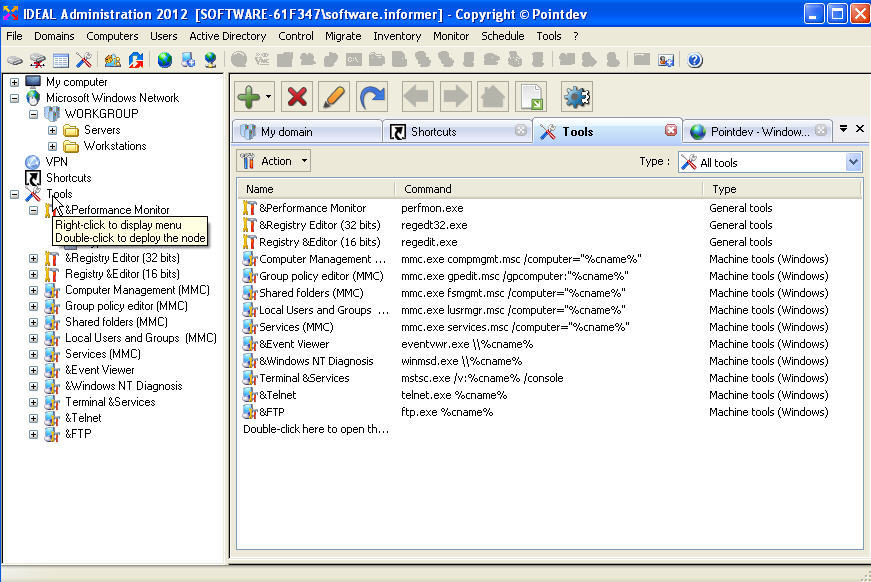Switch to the Shortcuts tab

coord(457,132)
